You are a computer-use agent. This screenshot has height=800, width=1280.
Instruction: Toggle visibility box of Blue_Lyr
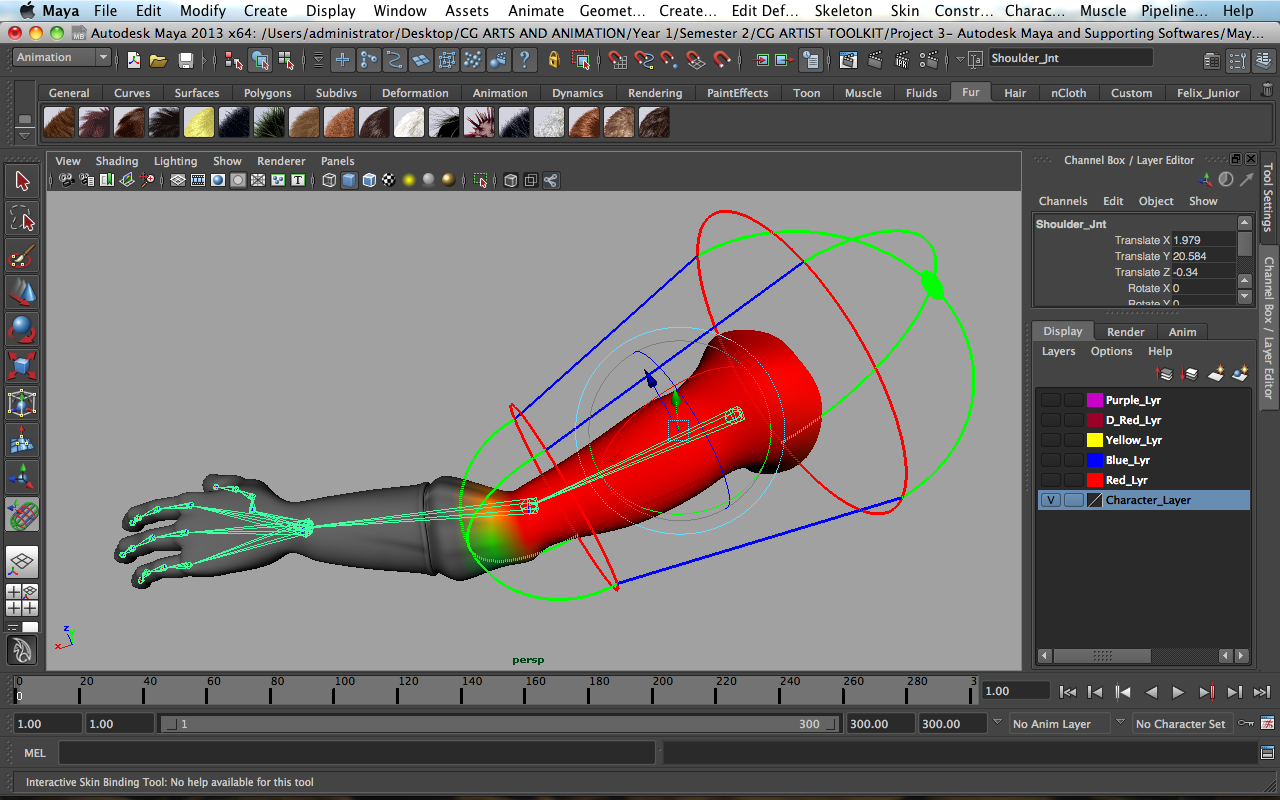pyautogui.click(x=1050, y=460)
